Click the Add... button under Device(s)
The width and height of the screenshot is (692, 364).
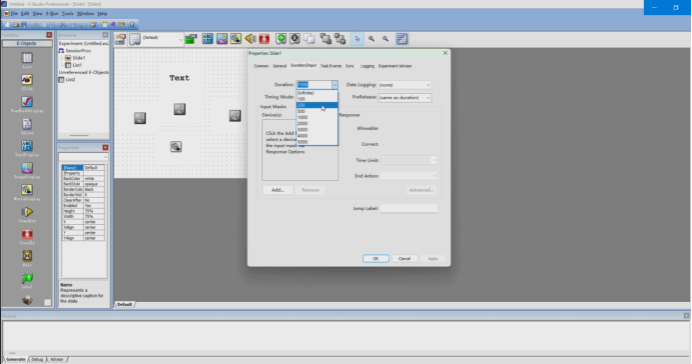click(x=278, y=190)
